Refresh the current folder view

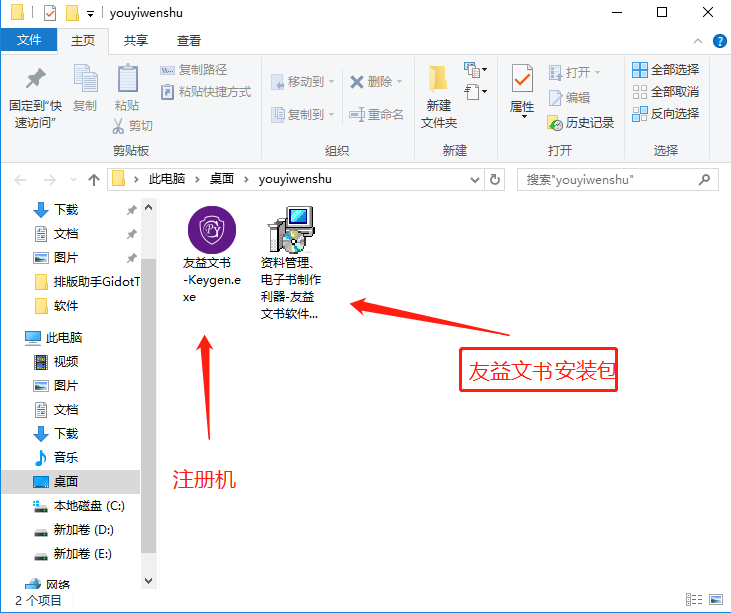click(x=496, y=180)
